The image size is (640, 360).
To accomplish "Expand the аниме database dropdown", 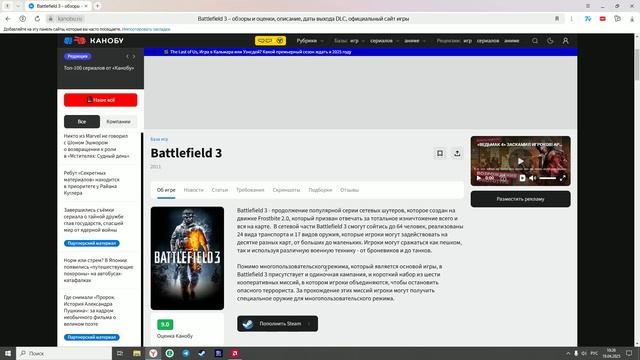I will point(415,41).
